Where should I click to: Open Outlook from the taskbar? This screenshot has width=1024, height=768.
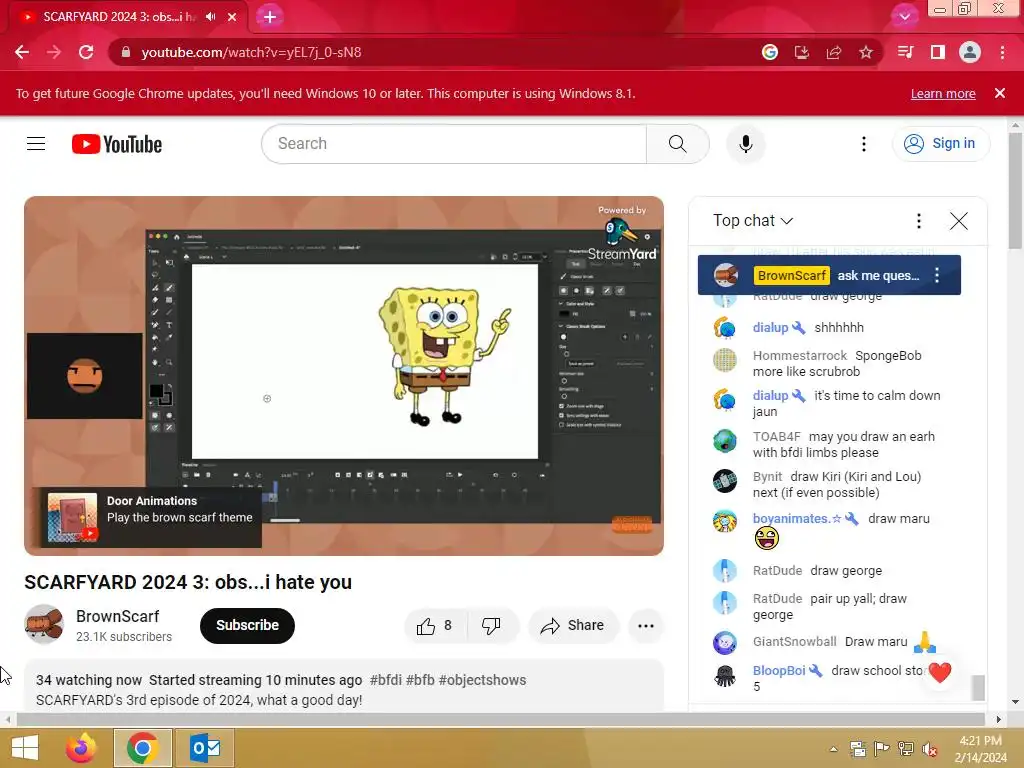click(205, 748)
